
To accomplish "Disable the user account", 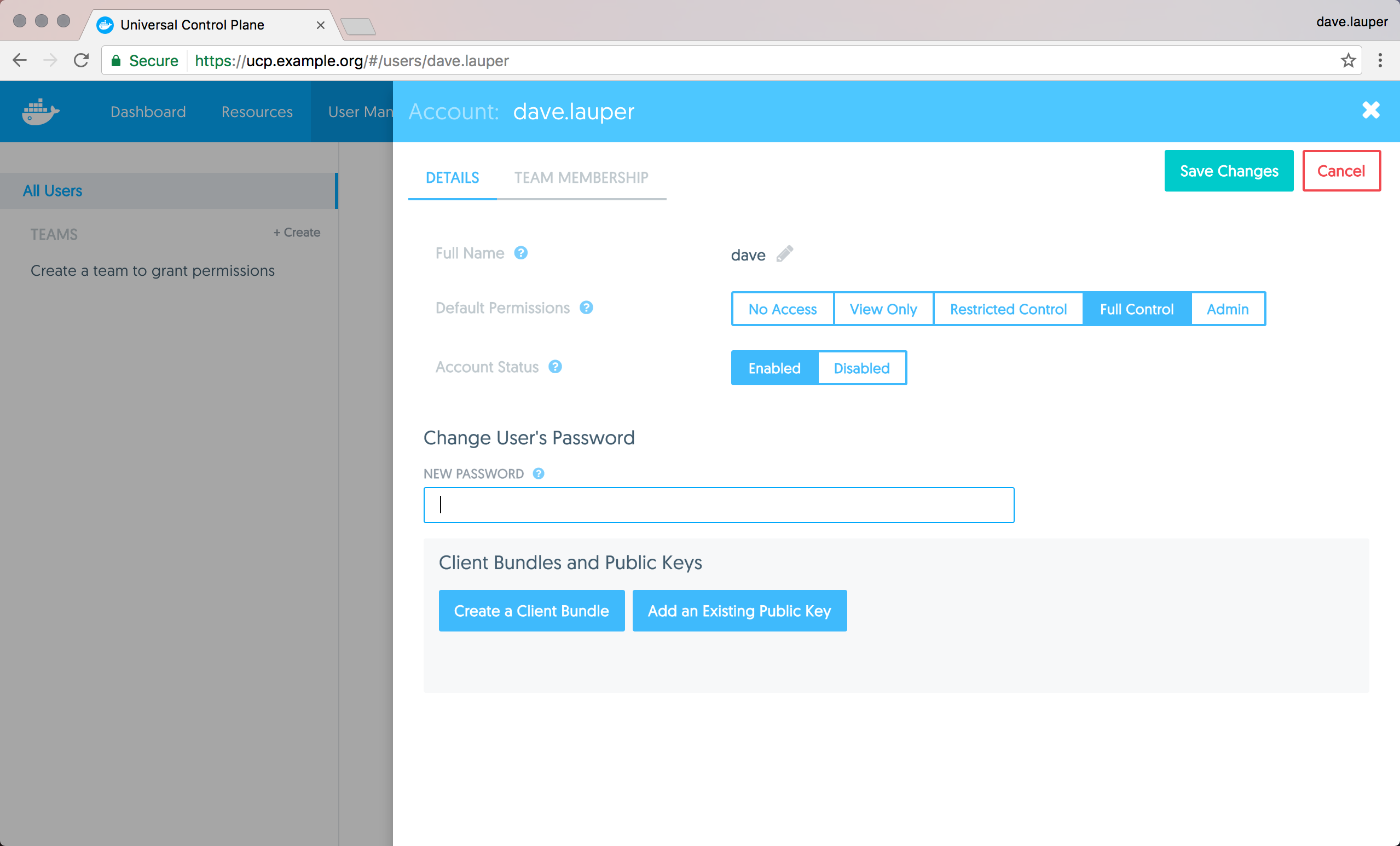I will click(x=861, y=368).
